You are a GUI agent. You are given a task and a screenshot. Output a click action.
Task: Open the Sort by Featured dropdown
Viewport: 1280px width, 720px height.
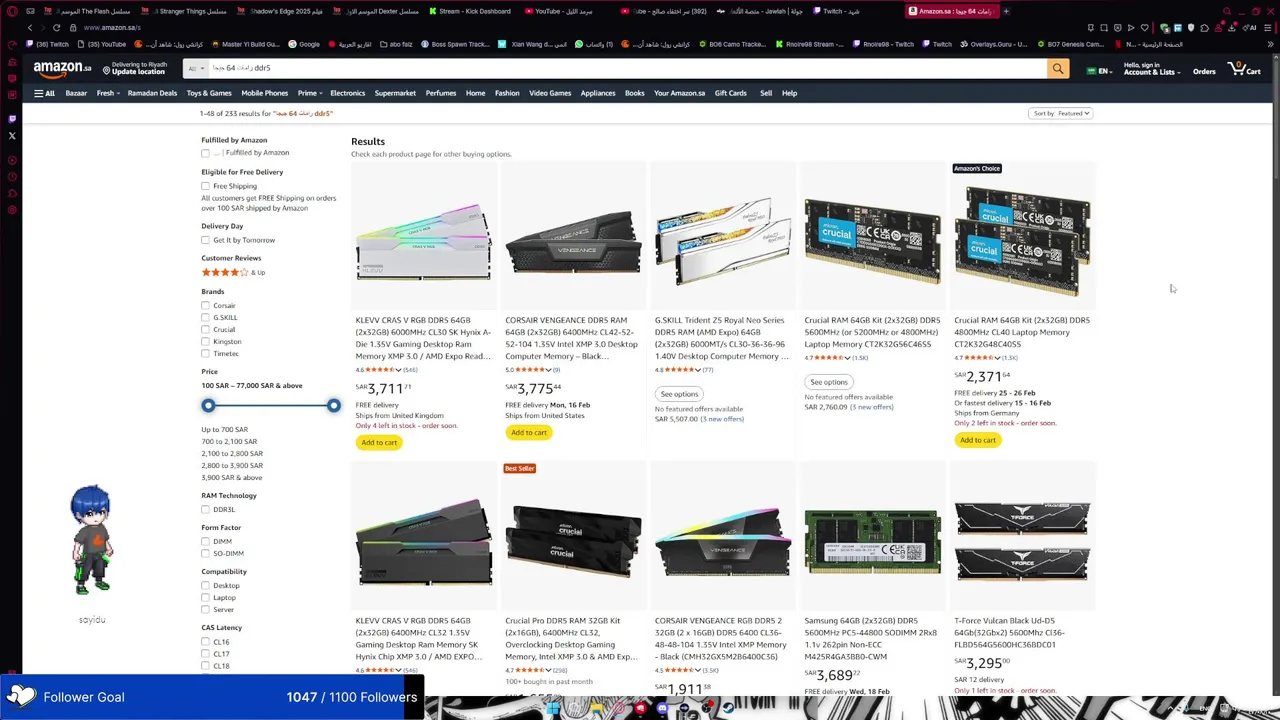click(x=1060, y=113)
